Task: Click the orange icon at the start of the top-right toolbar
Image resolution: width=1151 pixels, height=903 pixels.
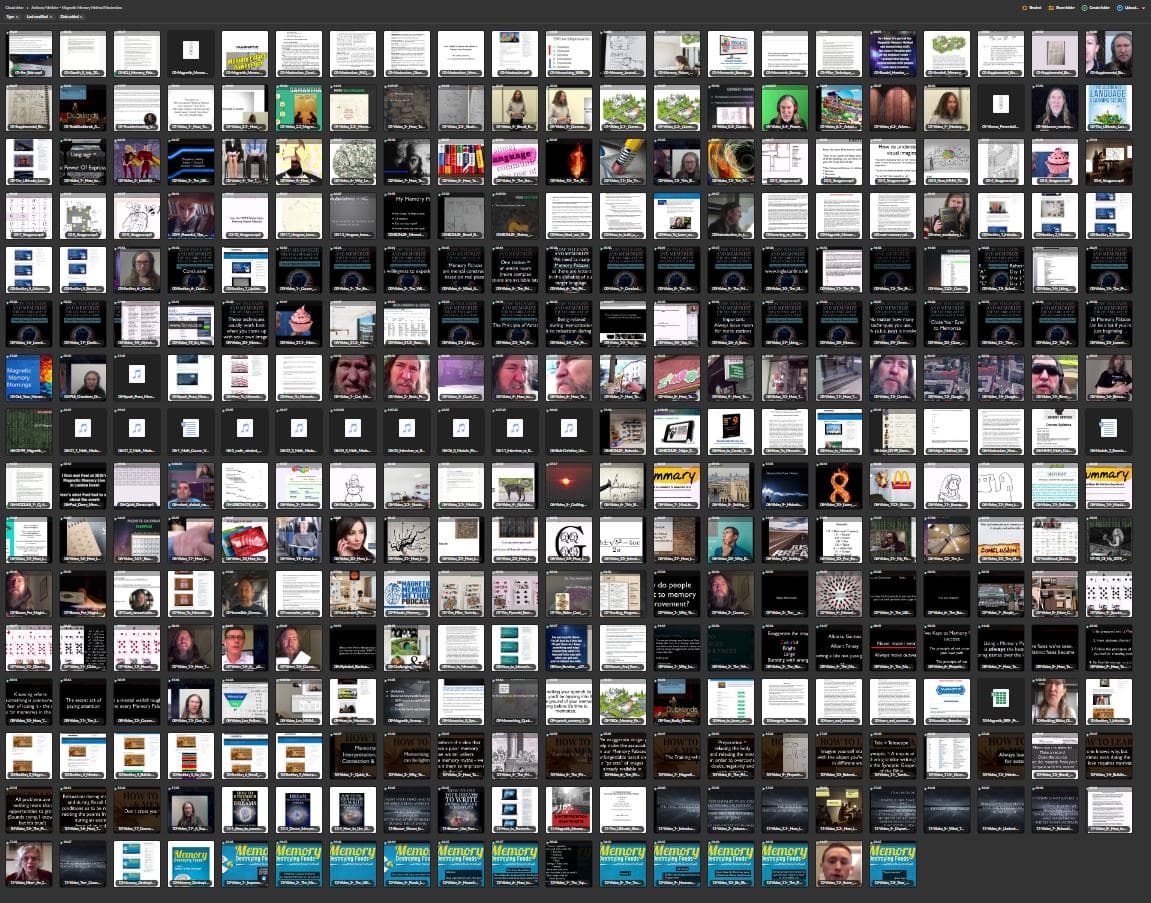Action: [x=1025, y=7]
